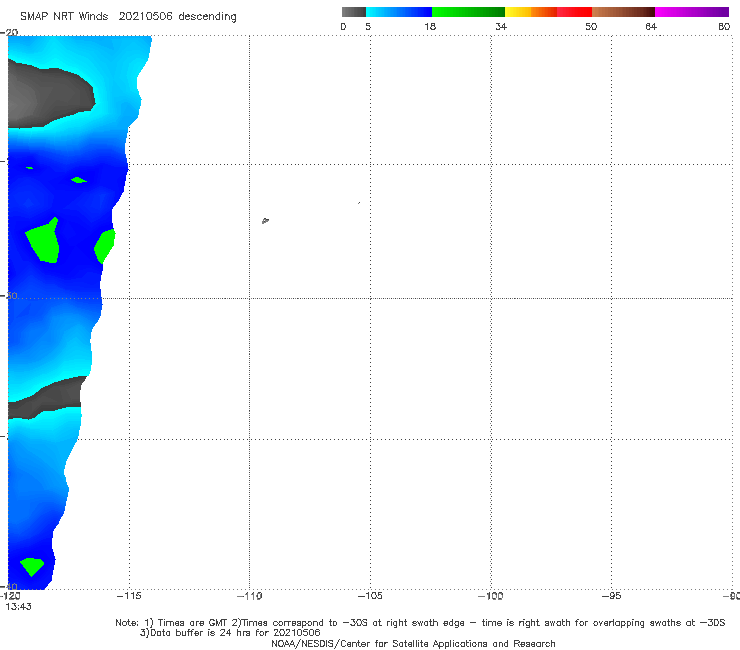Click the '18' label under the color bar
This screenshot has height=650, width=740.
click(x=430, y=27)
